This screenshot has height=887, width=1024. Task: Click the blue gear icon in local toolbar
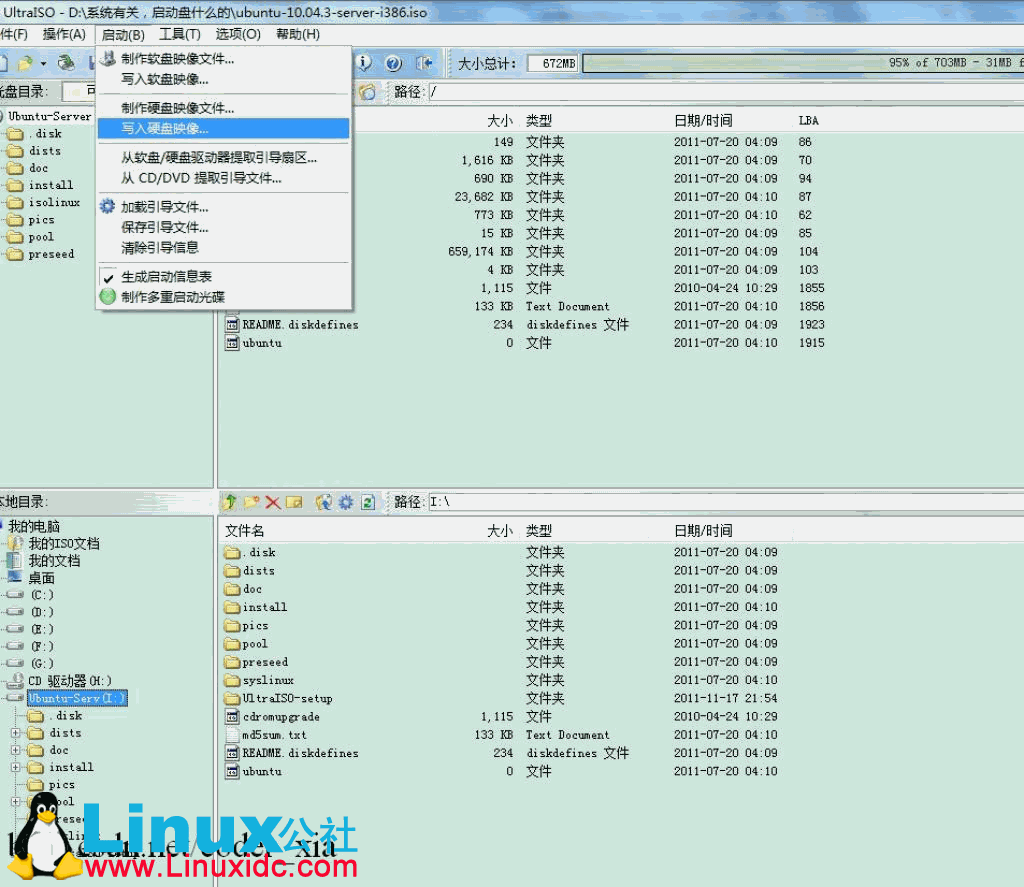(x=345, y=502)
